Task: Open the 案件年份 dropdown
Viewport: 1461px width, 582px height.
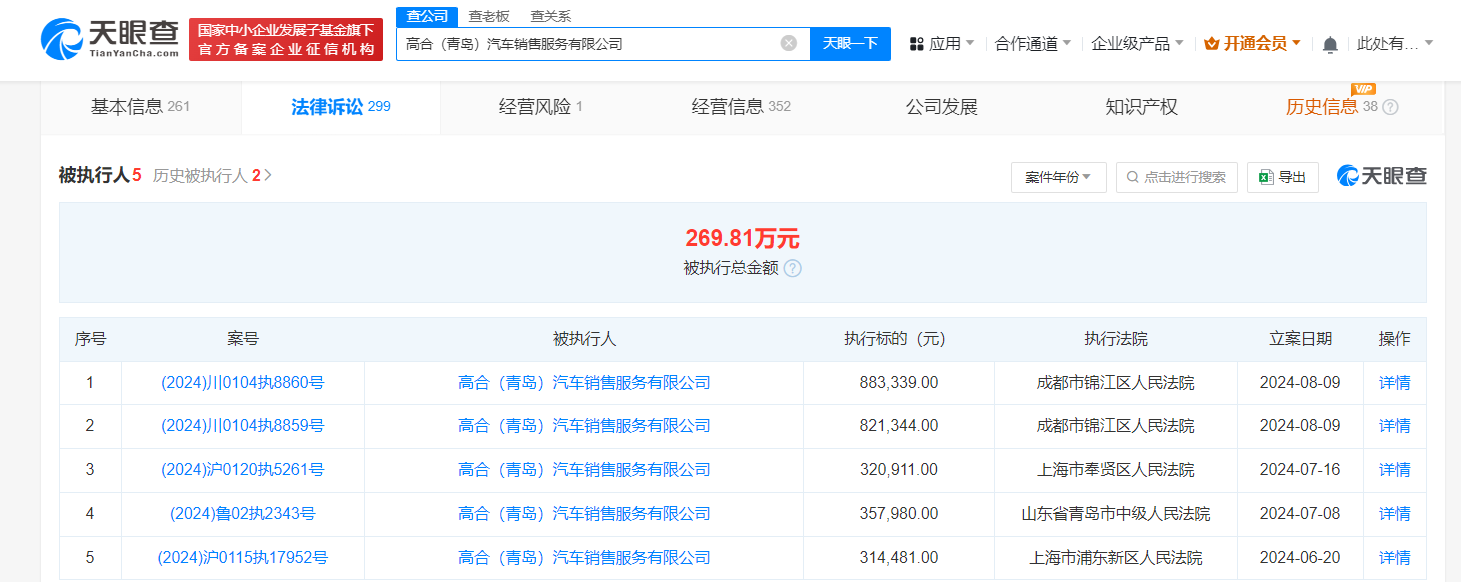Action: pos(1058,176)
